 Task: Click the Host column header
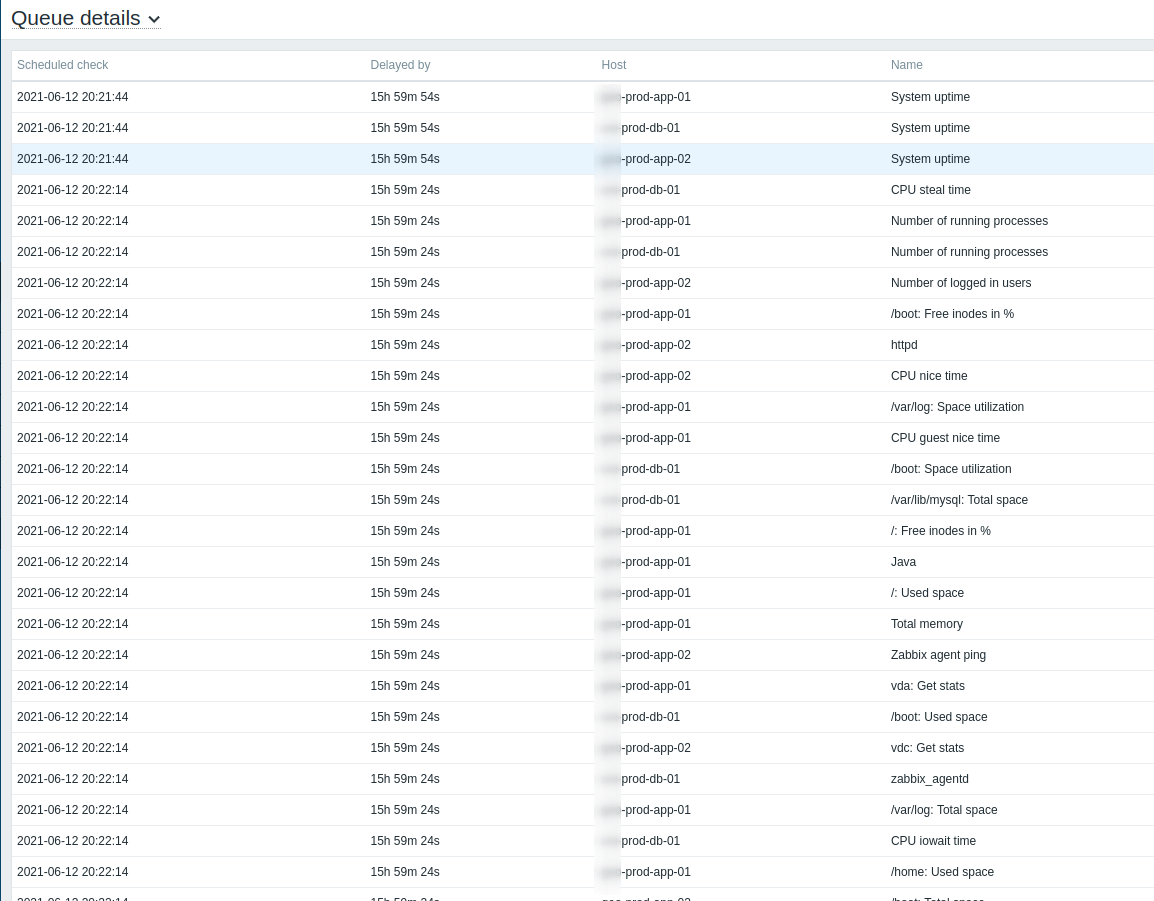point(613,65)
